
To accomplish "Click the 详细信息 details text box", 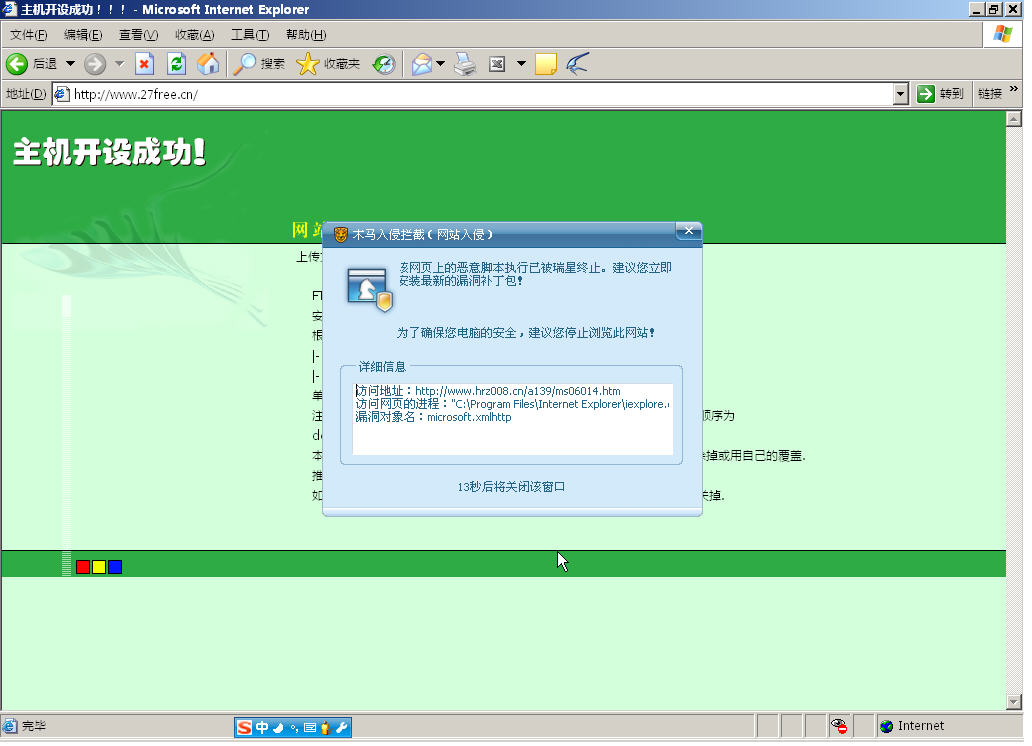I will [x=513, y=419].
